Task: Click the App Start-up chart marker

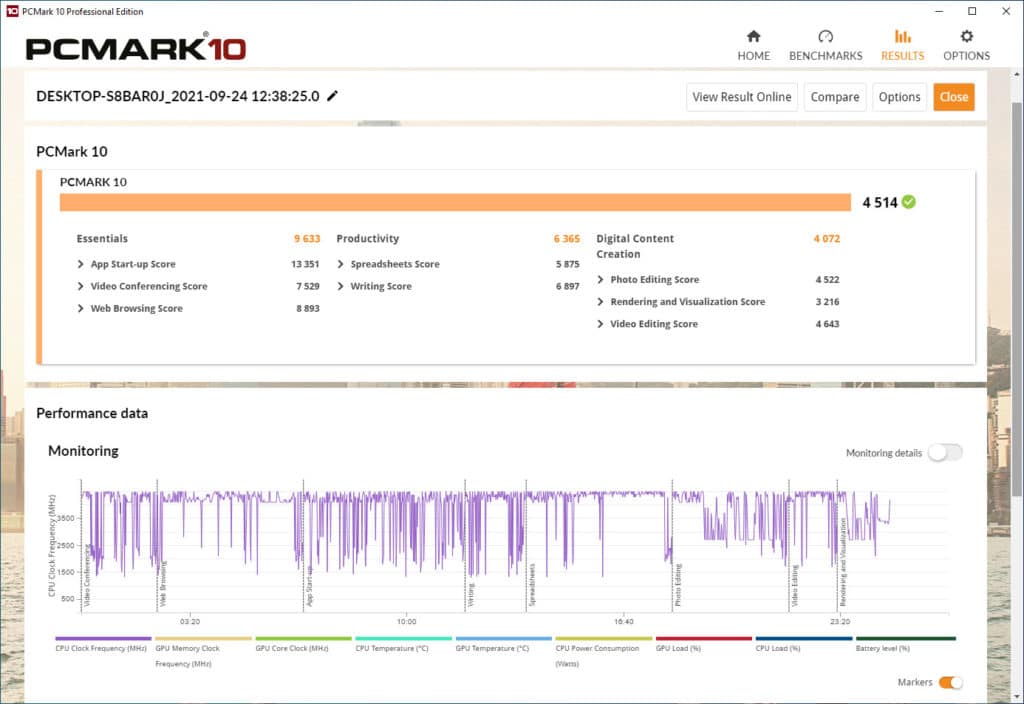Action: pyautogui.click(x=310, y=586)
